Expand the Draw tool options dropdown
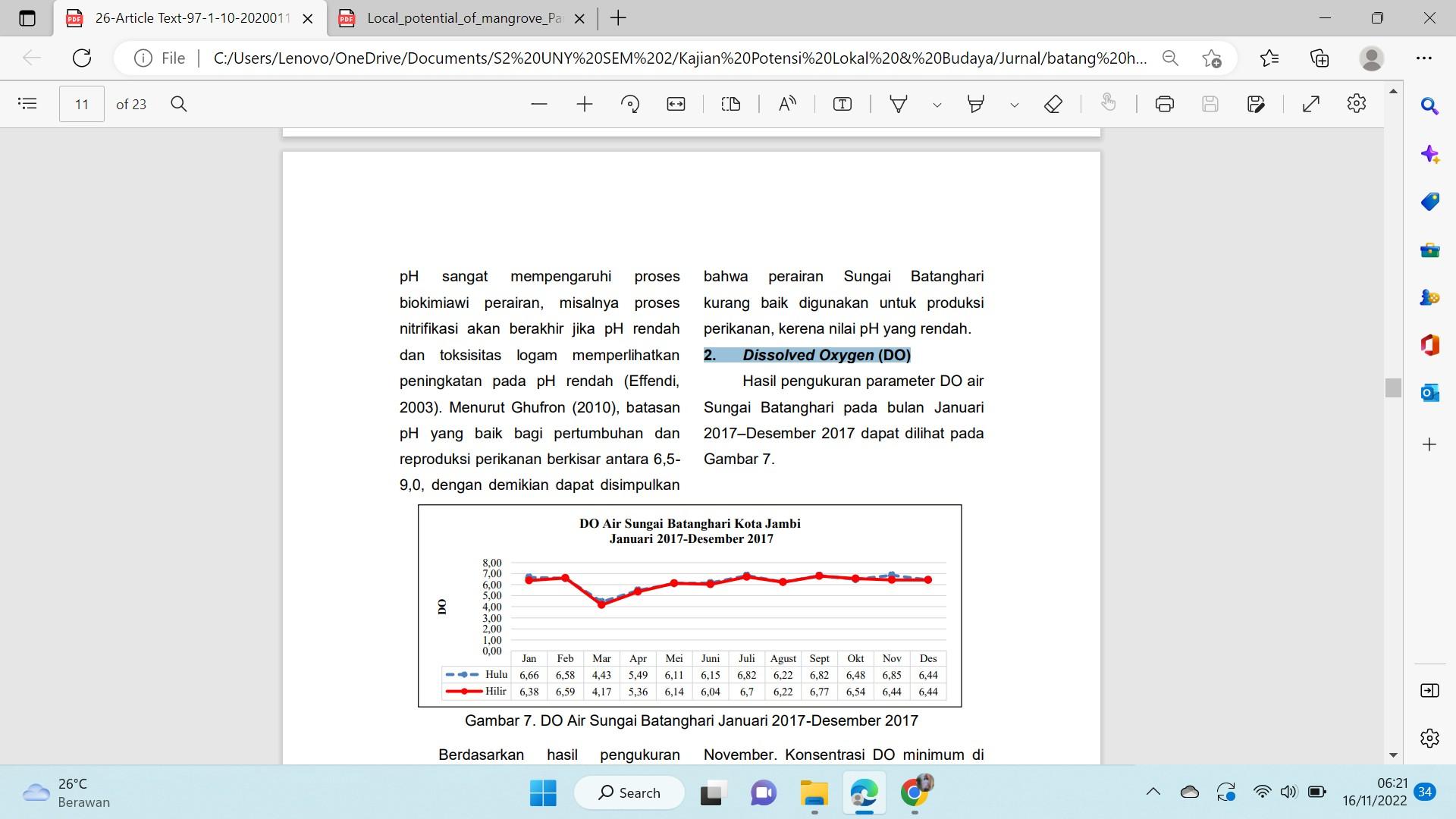The height and width of the screenshot is (819, 1456). pos(937,105)
